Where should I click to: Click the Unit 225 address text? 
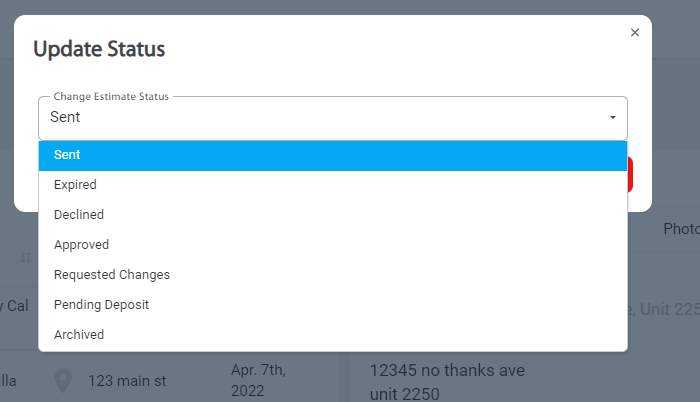(669, 309)
